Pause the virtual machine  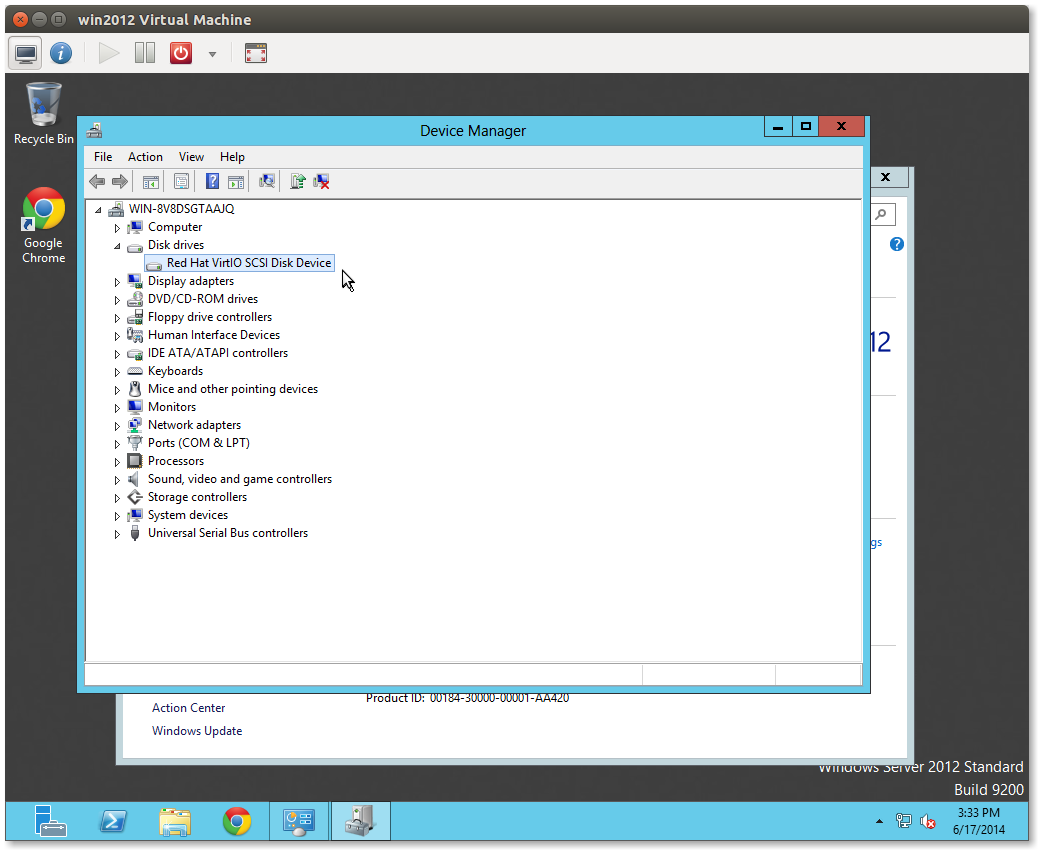click(145, 53)
